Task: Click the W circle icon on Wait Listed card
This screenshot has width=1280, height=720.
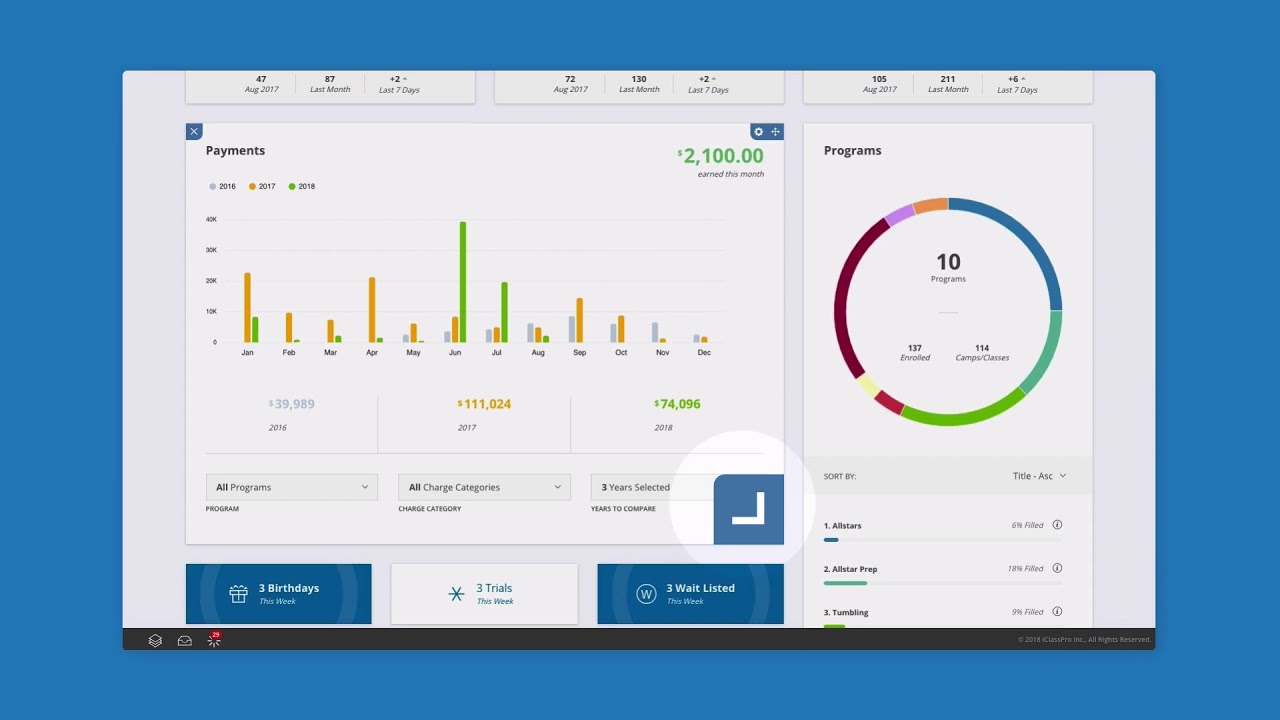Action: [x=646, y=594]
